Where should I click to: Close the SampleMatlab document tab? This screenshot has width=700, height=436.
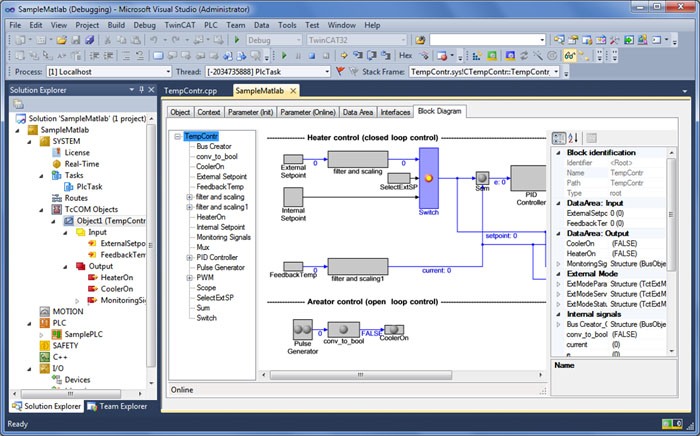[293, 91]
